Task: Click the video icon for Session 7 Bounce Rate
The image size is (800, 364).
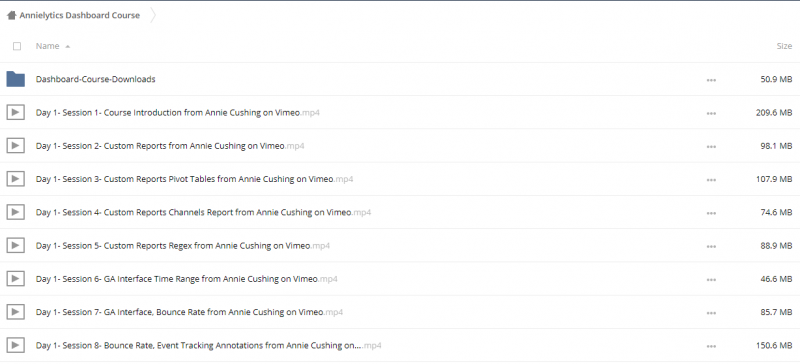Action: click(x=16, y=311)
